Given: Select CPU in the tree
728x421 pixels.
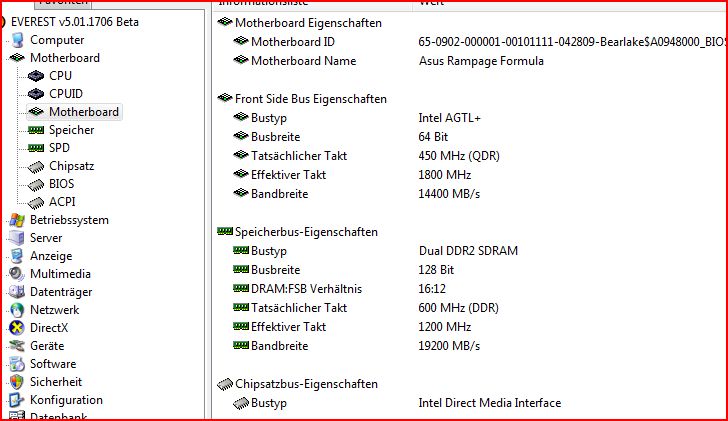Looking at the screenshot, I should coord(60,76).
